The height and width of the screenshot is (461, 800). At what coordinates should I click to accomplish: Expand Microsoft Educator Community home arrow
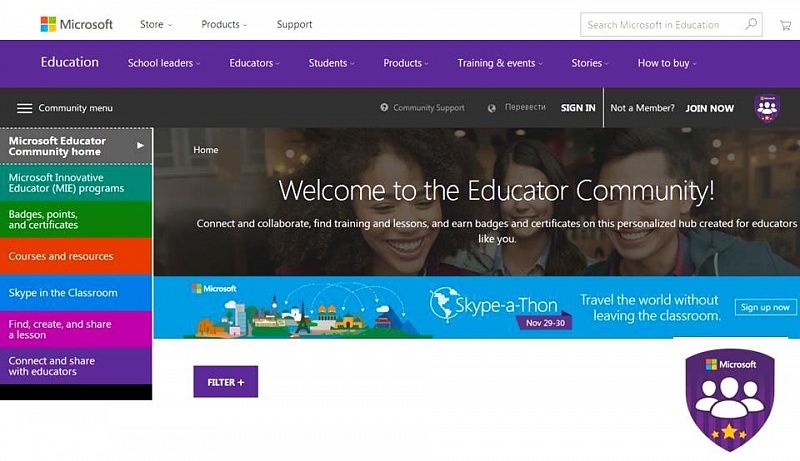click(x=140, y=146)
